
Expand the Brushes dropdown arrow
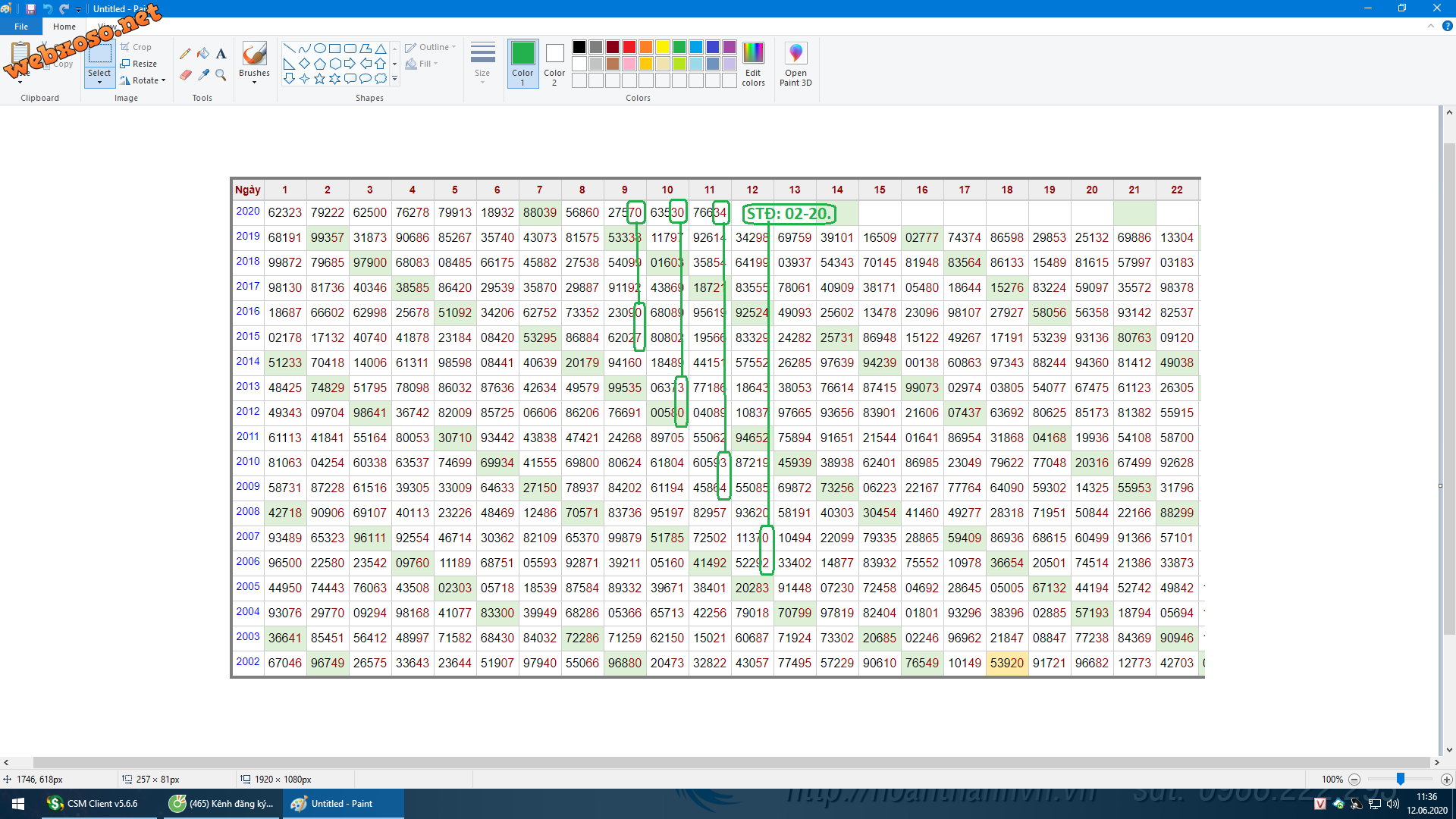pos(254,82)
